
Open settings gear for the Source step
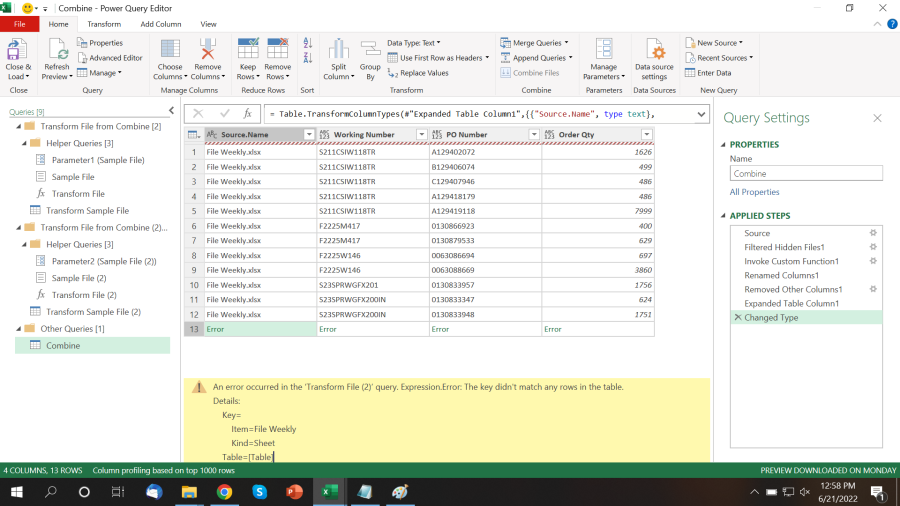(873, 233)
